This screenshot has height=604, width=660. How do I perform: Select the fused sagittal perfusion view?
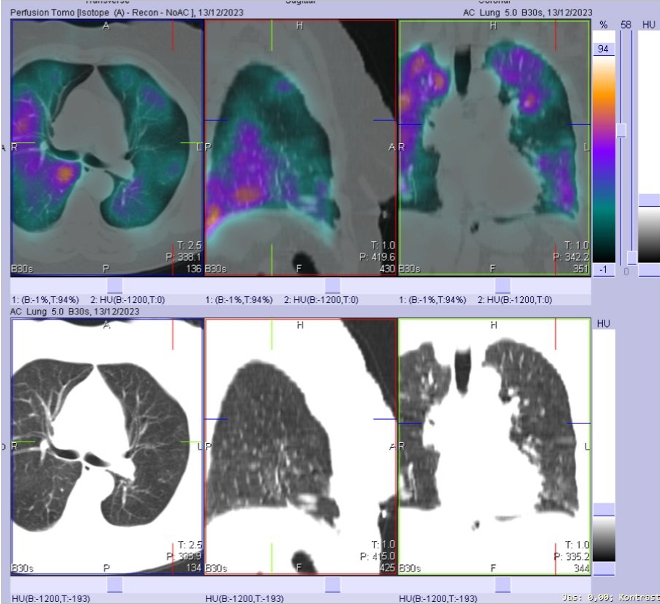click(301, 148)
